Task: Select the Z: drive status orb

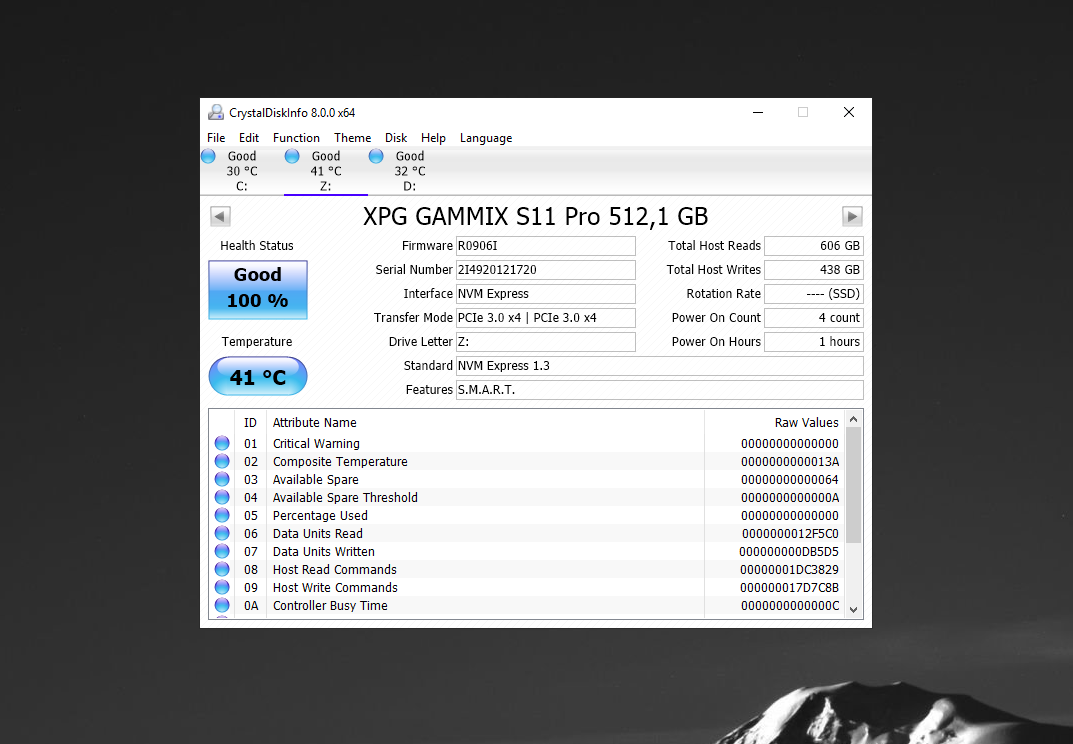Action: pyautogui.click(x=292, y=156)
